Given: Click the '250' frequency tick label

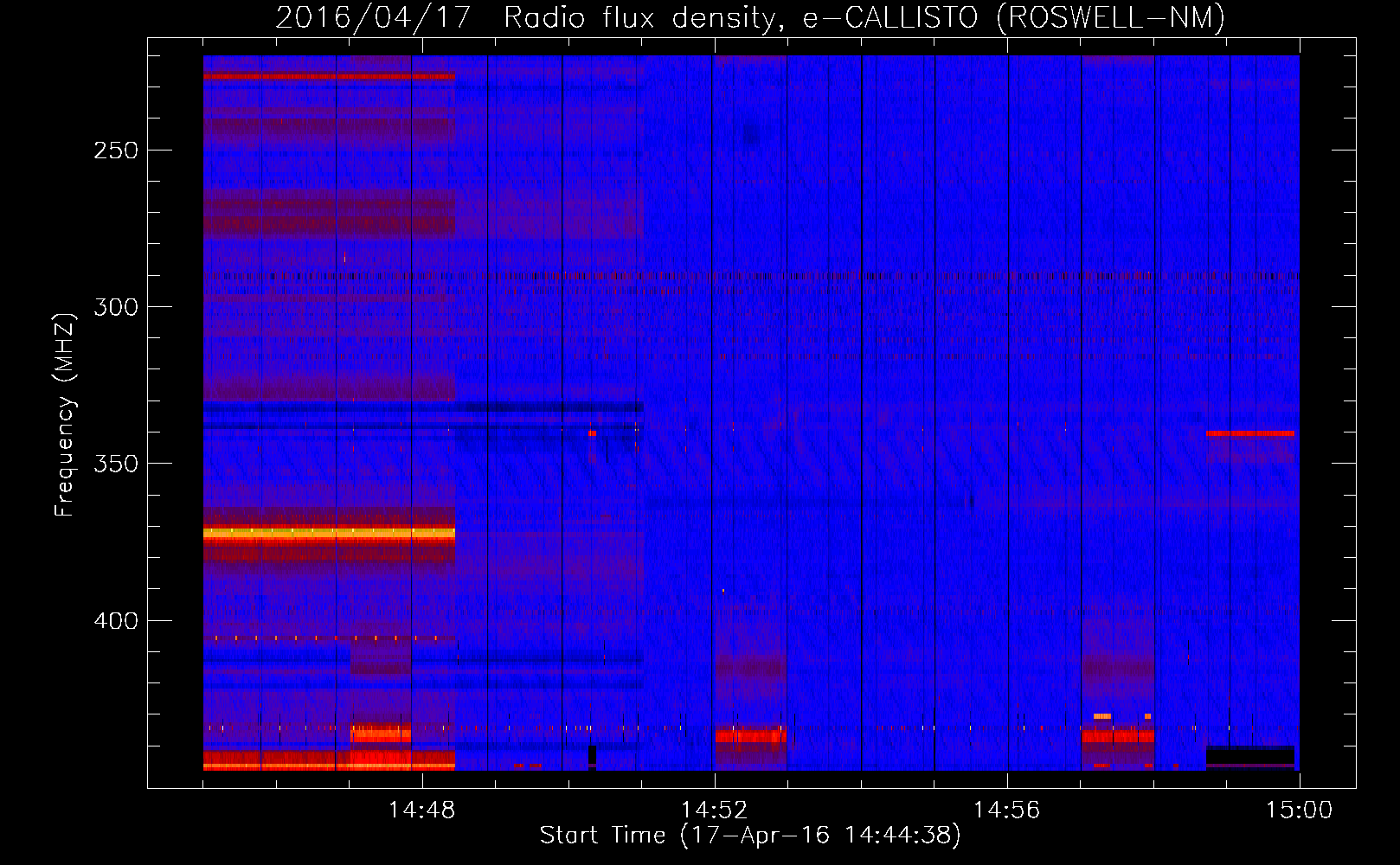Looking at the screenshot, I should 115,151.
